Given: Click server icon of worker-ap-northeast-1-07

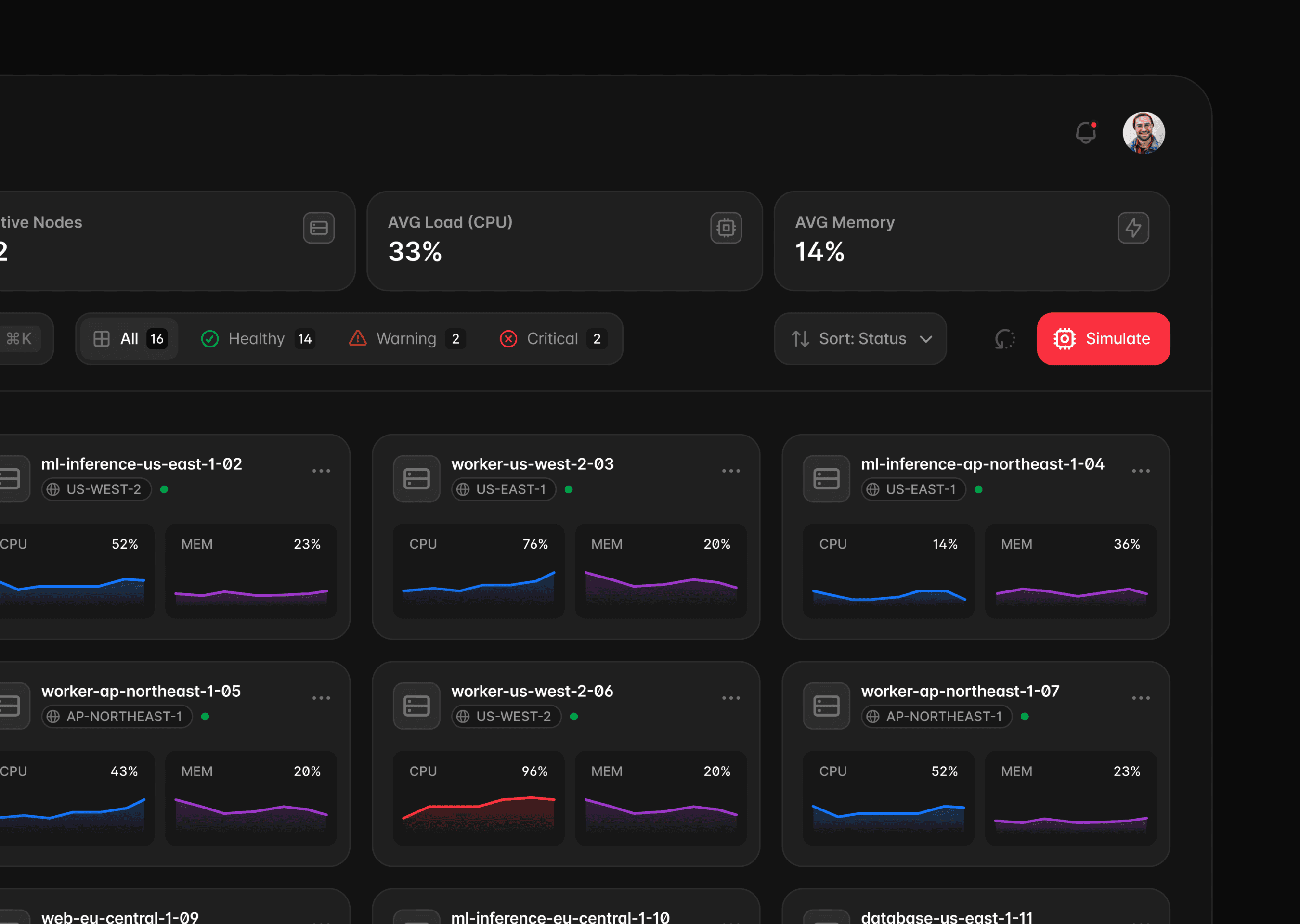Looking at the screenshot, I should pyautogui.click(x=826, y=706).
